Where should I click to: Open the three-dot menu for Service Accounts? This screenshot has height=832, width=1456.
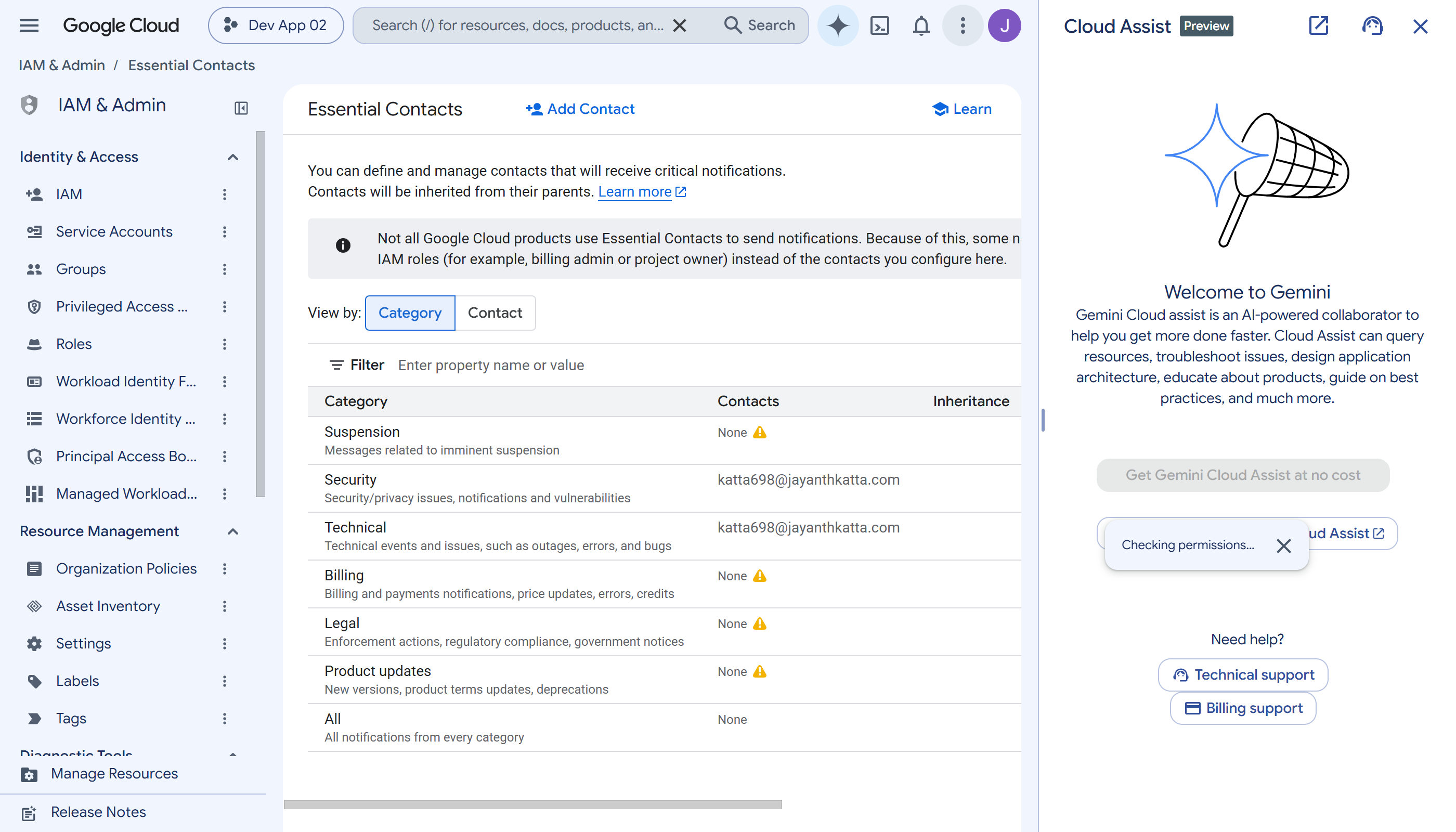tap(225, 232)
